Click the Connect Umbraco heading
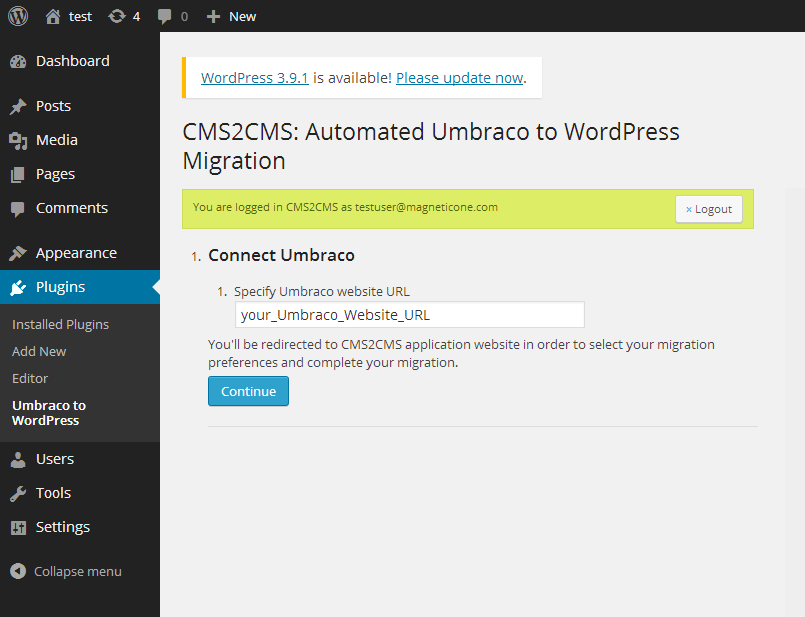Viewport: 805px width, 617px height. 281,255
